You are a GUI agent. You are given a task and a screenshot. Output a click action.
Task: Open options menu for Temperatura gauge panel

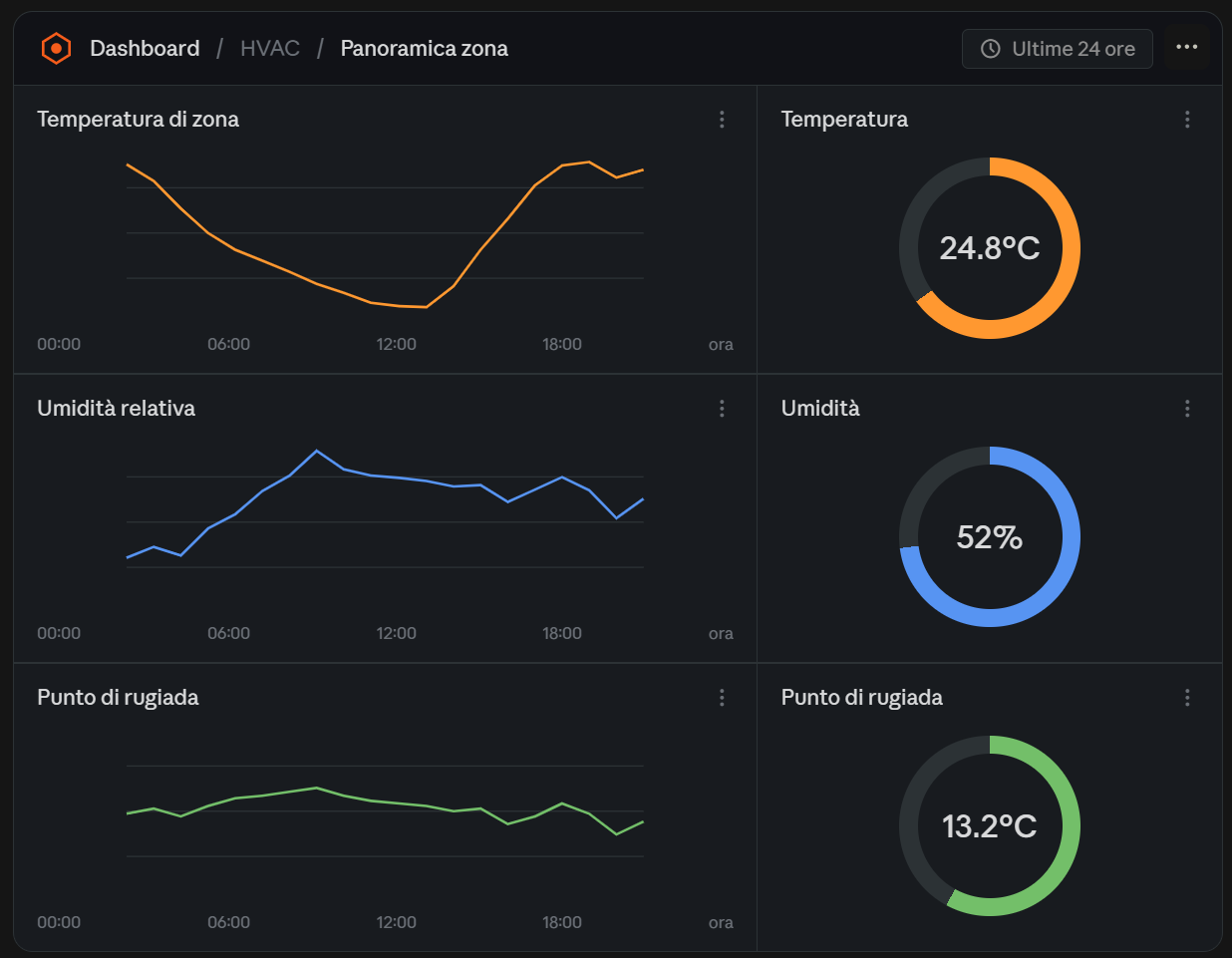click(1187, 120)
